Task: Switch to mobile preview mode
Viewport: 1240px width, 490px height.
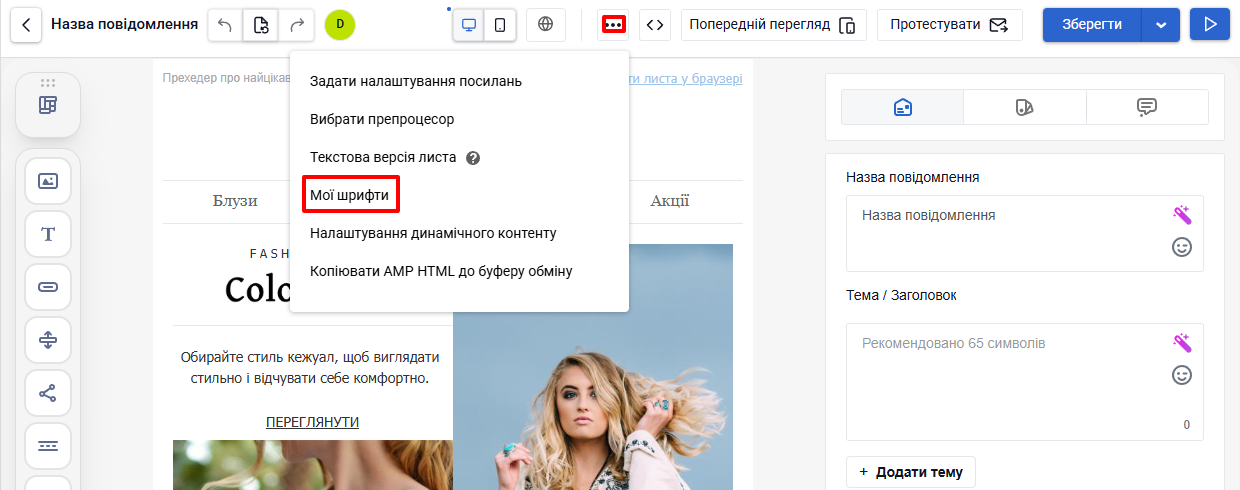Action: coord(500,25)
